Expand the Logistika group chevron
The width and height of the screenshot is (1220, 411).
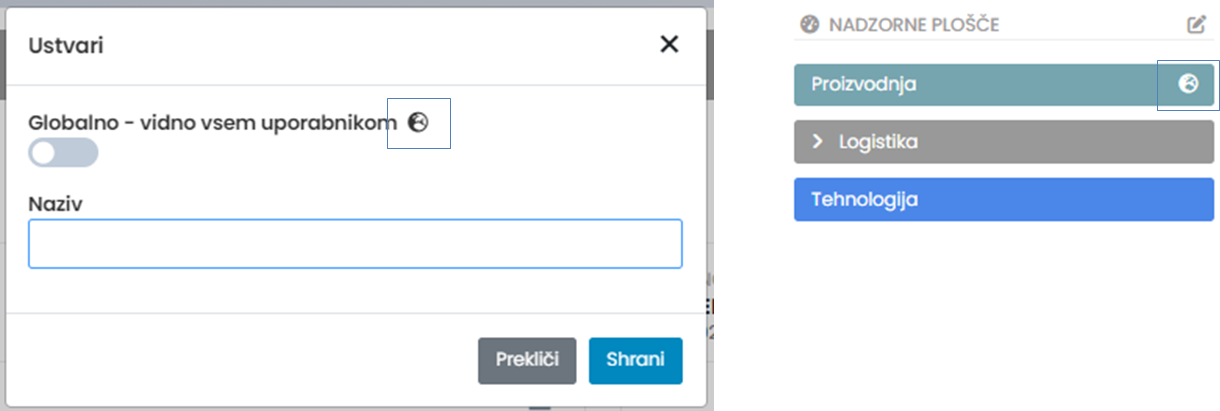pos(817,142)
